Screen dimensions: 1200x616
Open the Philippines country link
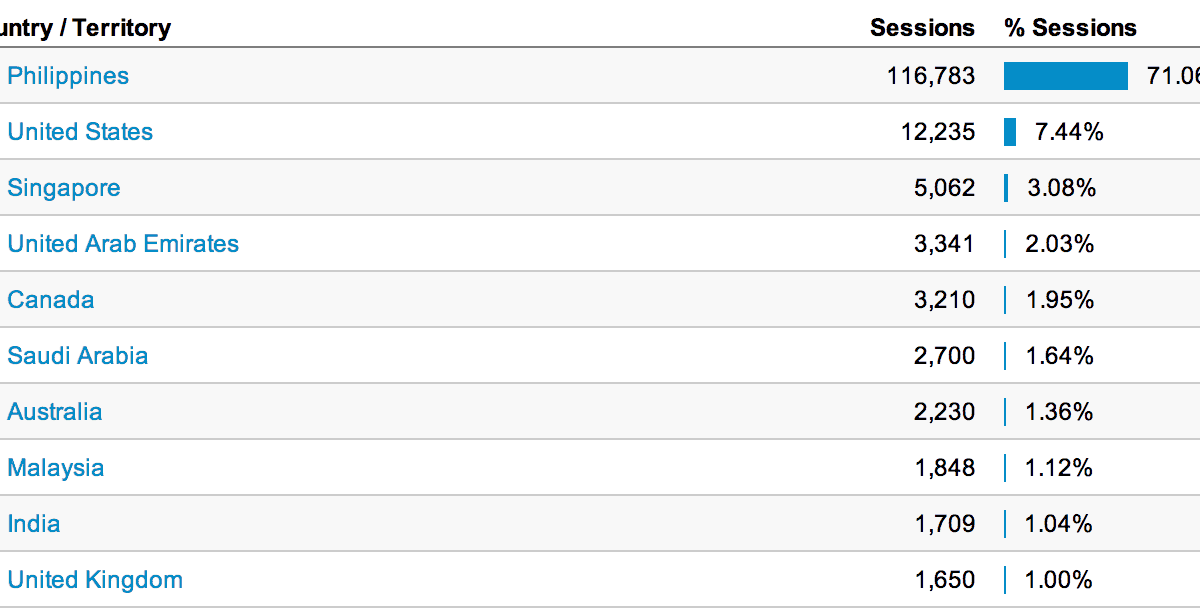tap(68, 76)
